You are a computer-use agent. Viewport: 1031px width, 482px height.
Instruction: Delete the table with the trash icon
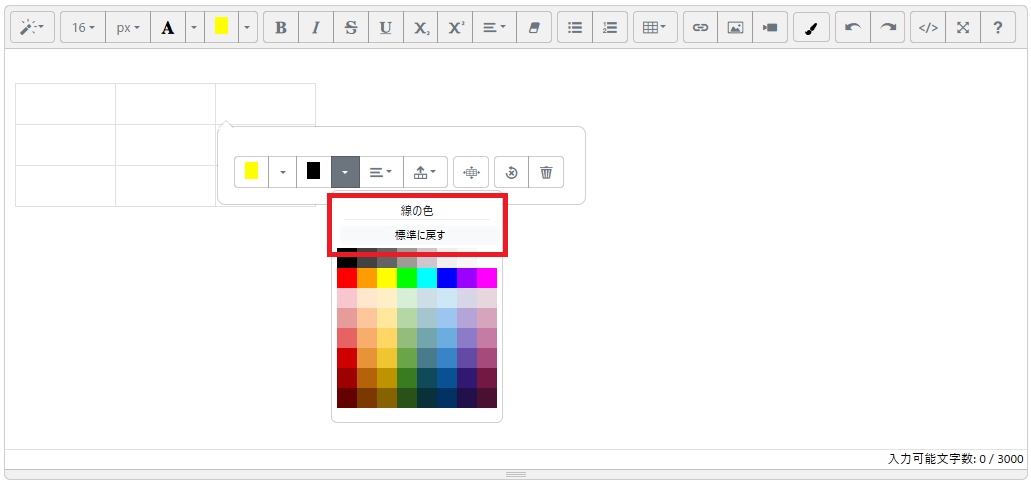546,172
